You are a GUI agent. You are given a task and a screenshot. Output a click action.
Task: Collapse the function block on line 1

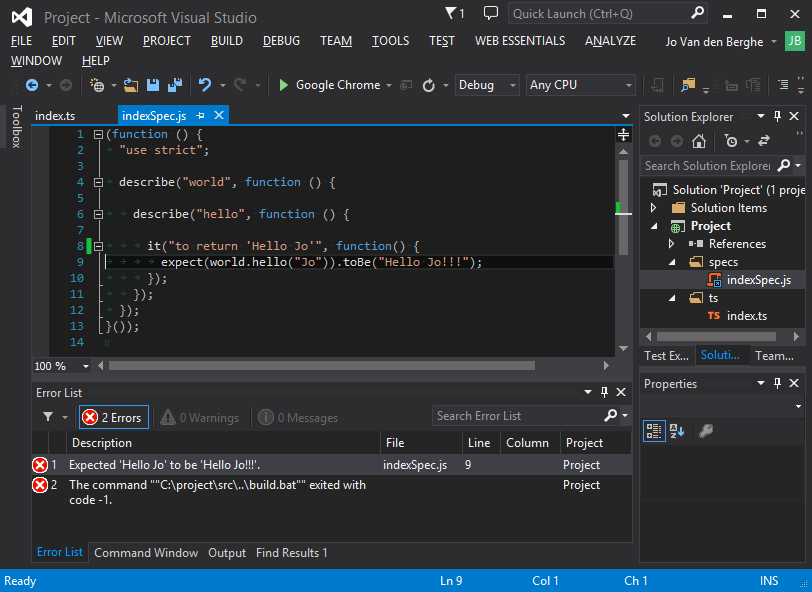[x=98, y=135]
